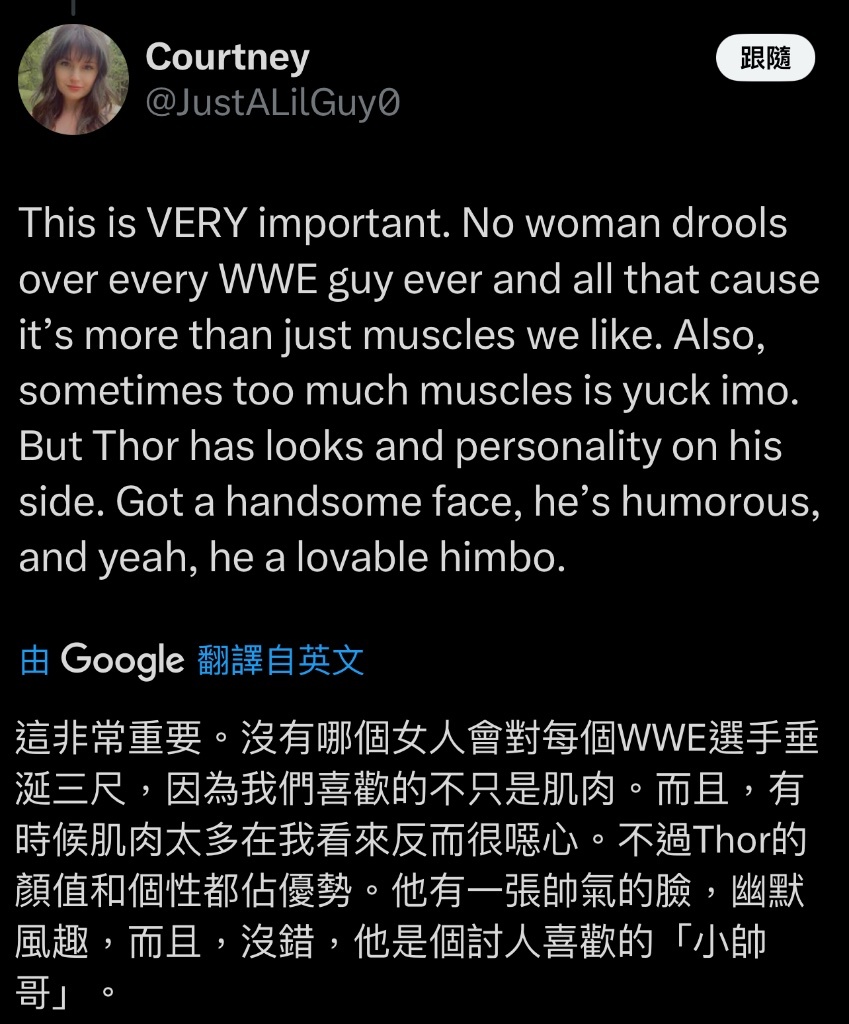Click the display name Courtney
This screenshot has height=1024, width=849.
click(x=227, y=58)
